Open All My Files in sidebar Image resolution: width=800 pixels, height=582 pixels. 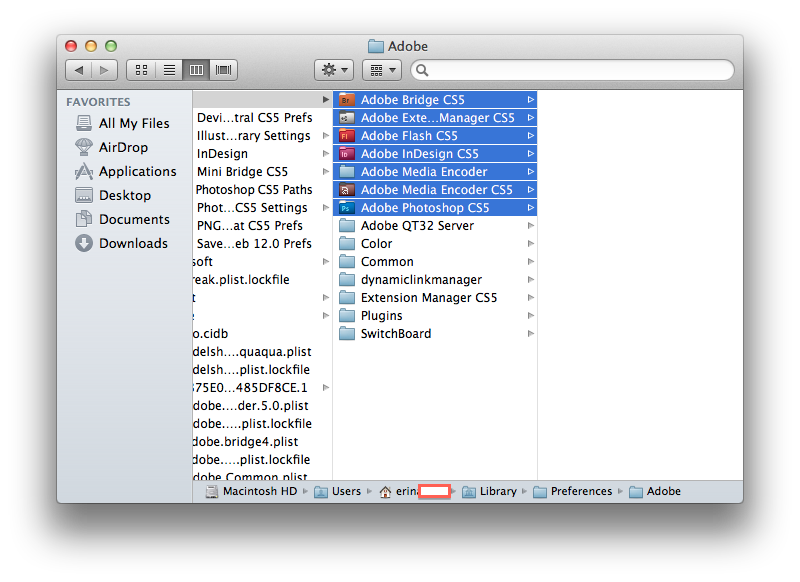pos(122,123)
